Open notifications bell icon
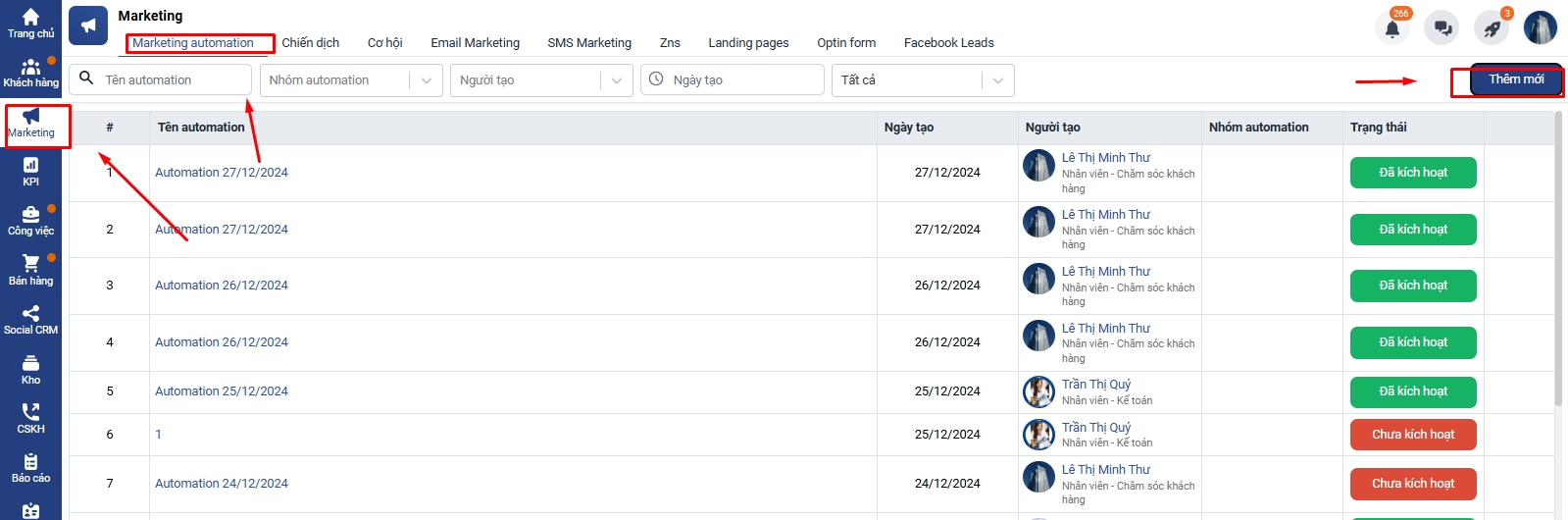This screenshot has height=520, width=1568. pos(1391,28)
